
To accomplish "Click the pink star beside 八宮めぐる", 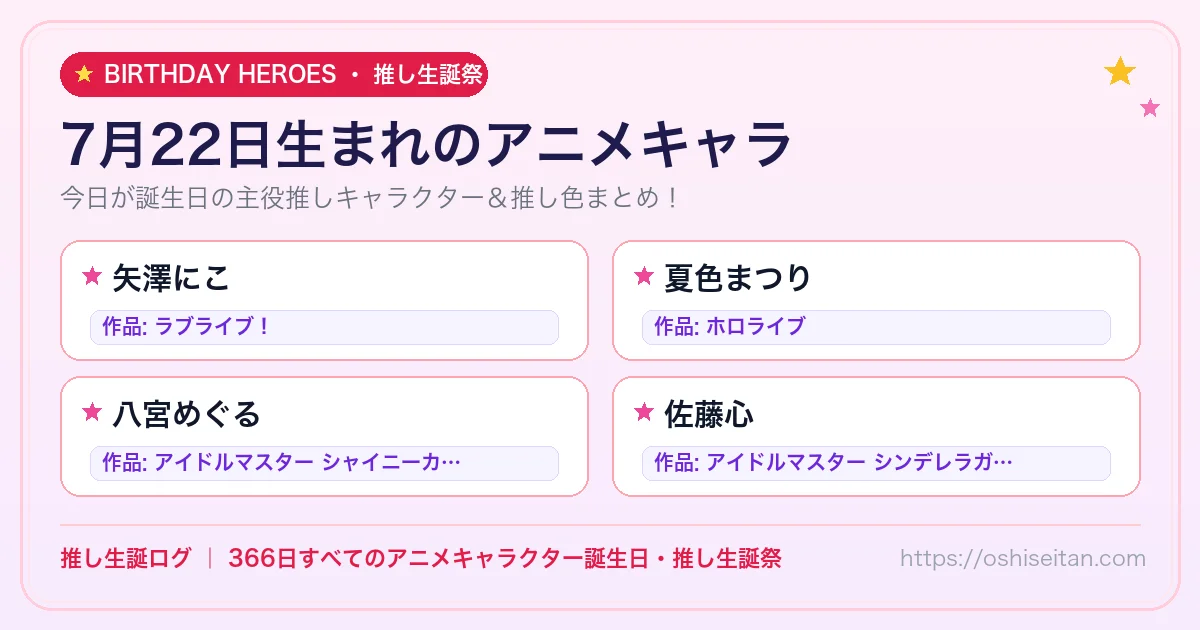I will (92, 412).
